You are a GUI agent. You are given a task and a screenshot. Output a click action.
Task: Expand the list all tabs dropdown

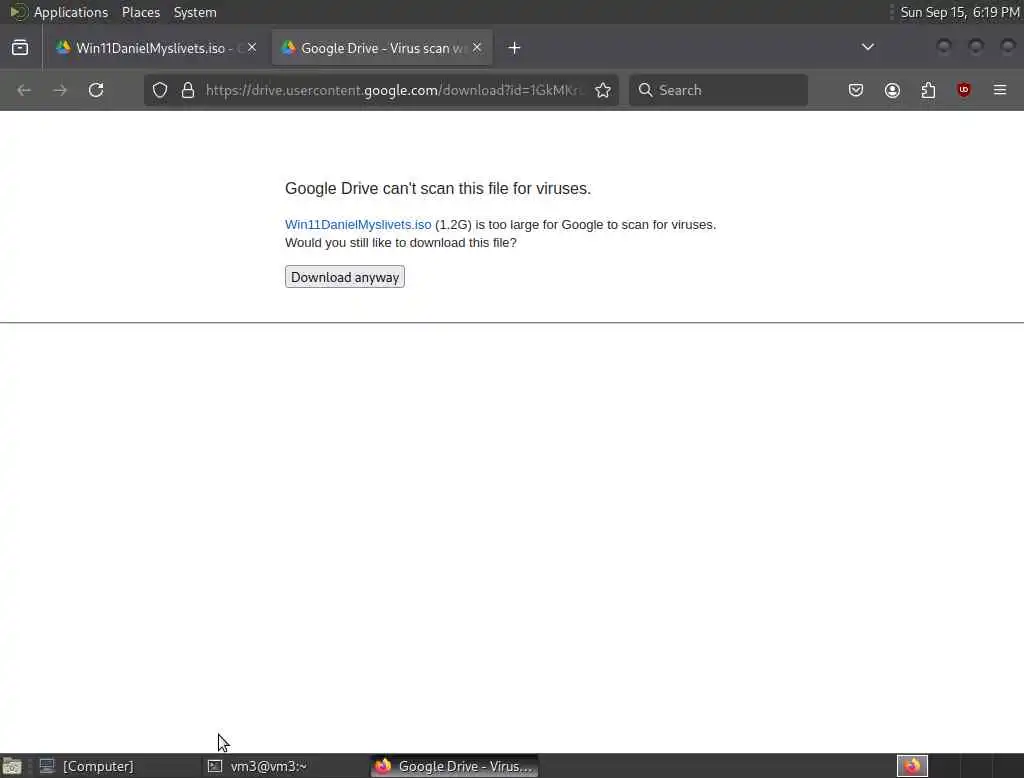[867, 47]
